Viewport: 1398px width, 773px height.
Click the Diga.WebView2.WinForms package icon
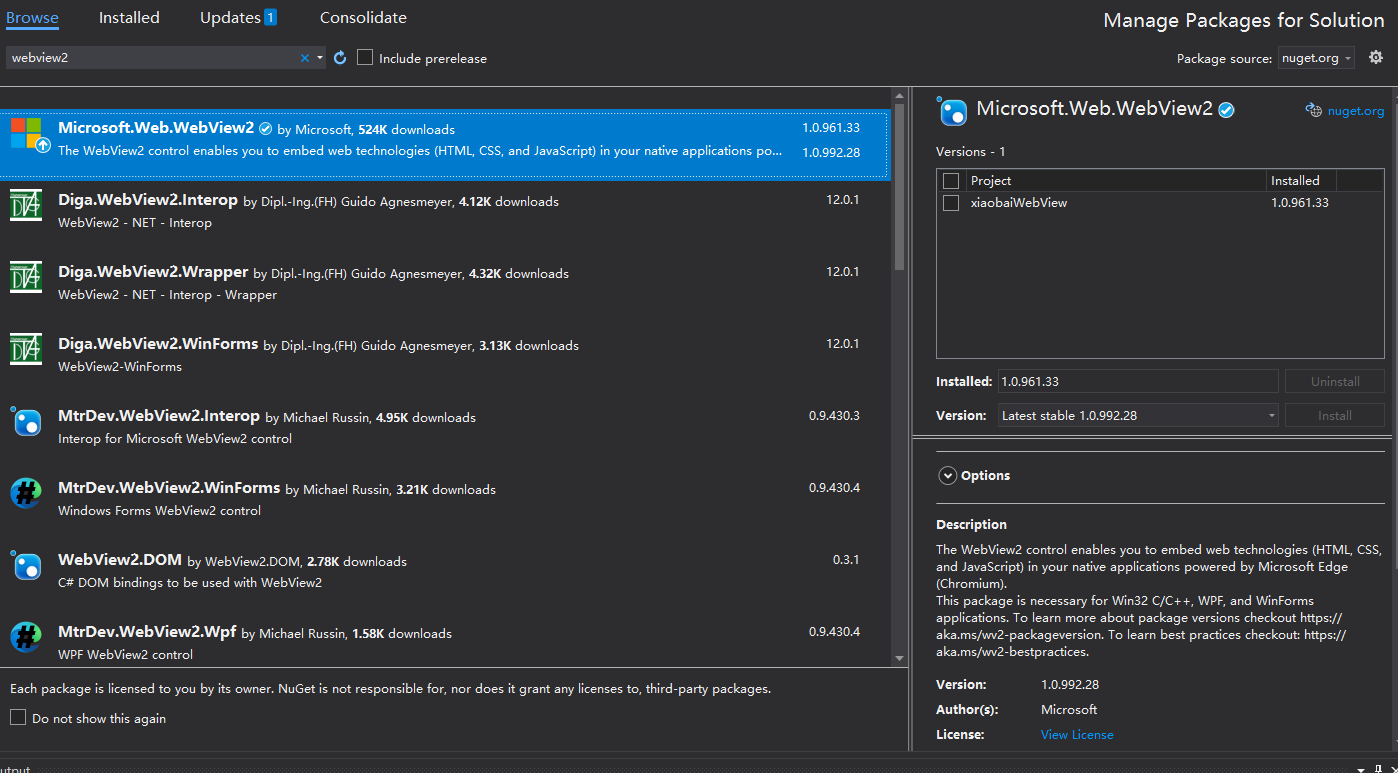click(x=26, y=349)
